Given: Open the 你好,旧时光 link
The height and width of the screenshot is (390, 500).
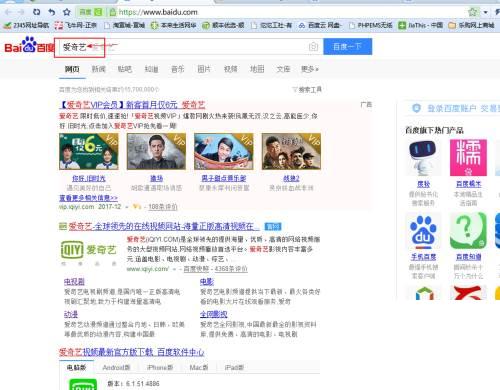Looking at the screenshot, I should click(89, 179).
